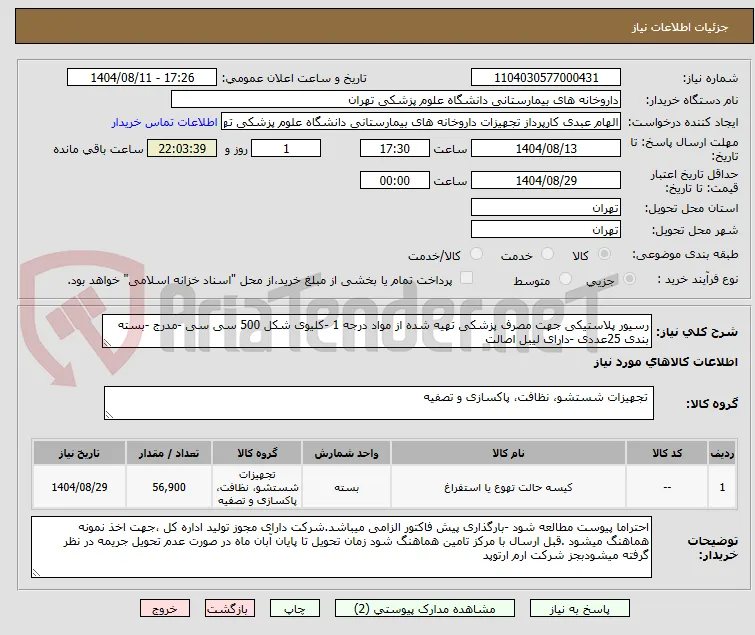Click the شهر محل تحویل field
This screenshot has height=635, width=755.
coord(546,230)
